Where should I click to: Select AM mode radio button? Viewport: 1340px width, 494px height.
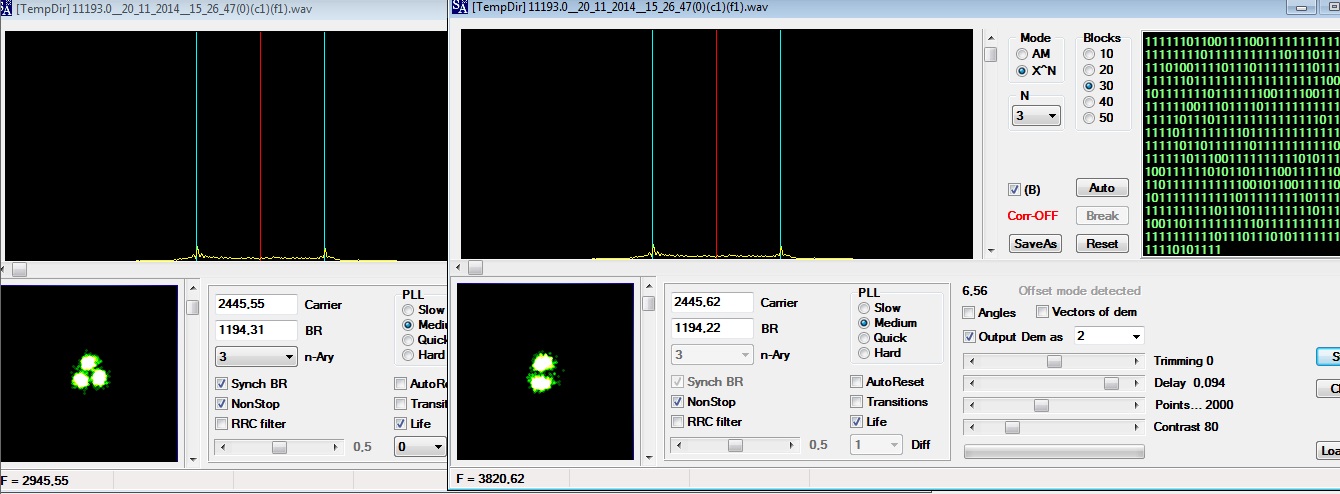(1022, 54)
